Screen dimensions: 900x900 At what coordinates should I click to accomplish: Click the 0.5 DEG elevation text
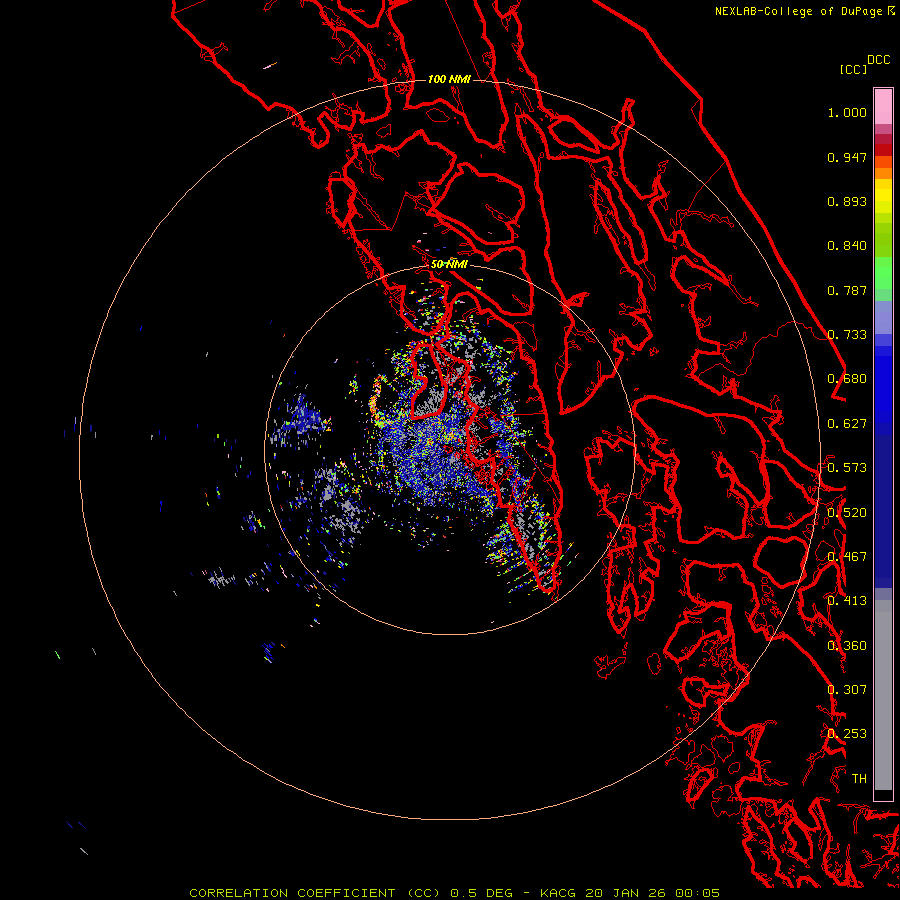(x=481, y=893)
